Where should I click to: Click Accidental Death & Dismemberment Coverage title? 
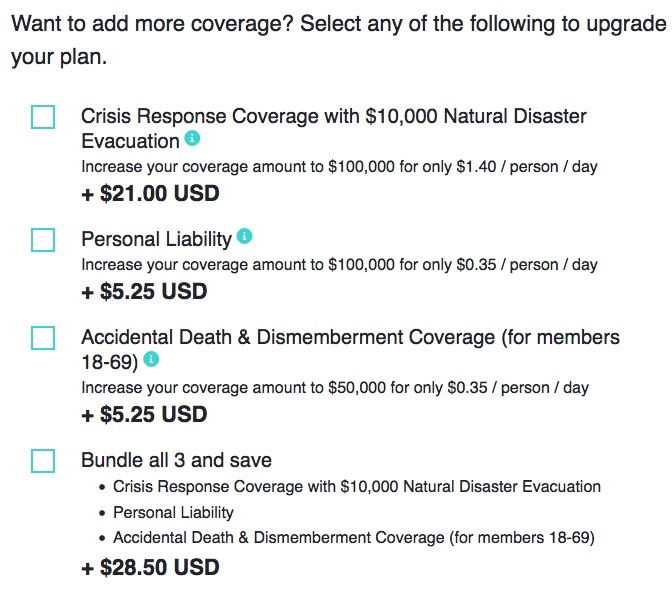pos(350,349)
